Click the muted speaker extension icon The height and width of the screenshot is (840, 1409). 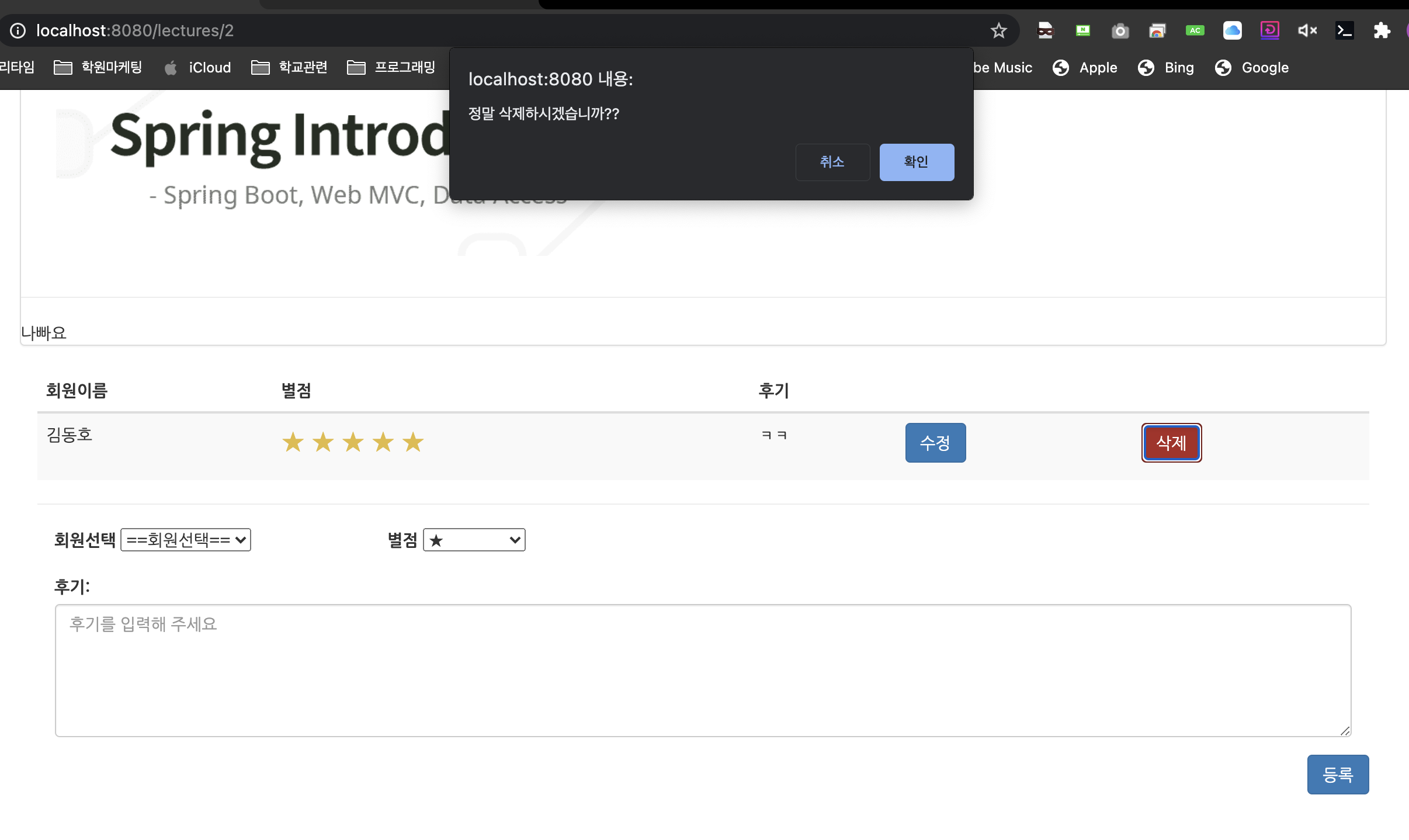(1307, 30)
